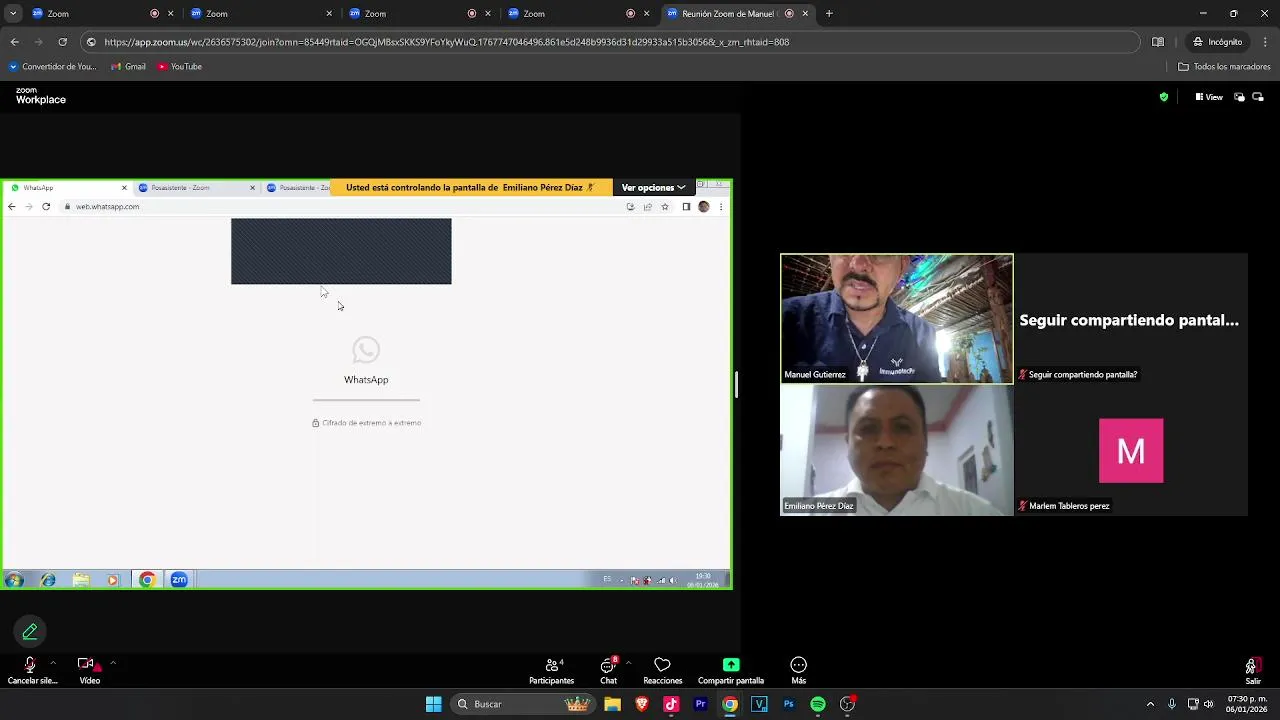1280x720 pixels.
Task: Open File Explorer from the taskbar
Action: (612, 704)
